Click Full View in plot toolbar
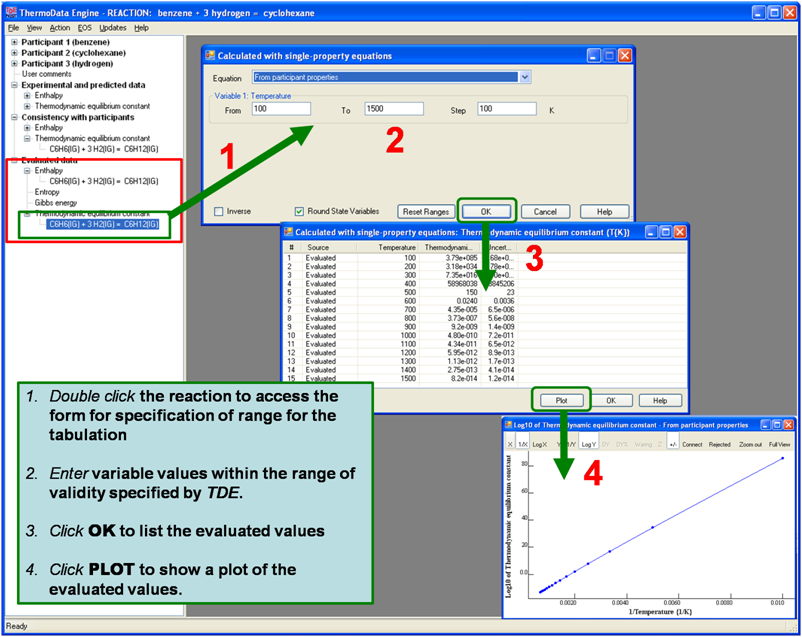This screenshot has width=802, height=637. [x=780, y=444]
